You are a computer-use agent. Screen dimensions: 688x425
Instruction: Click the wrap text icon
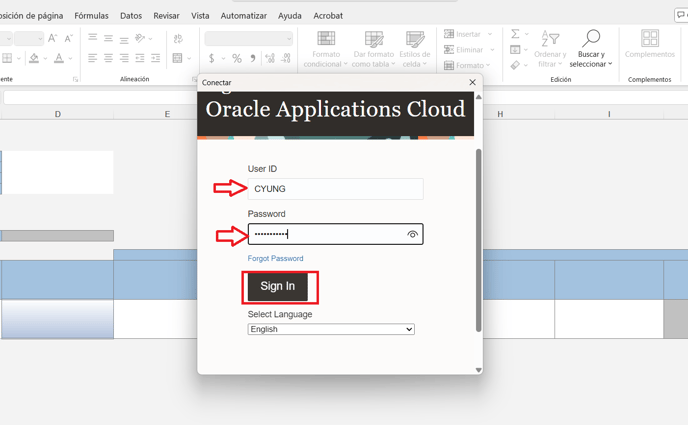click(x=178, y=38)
